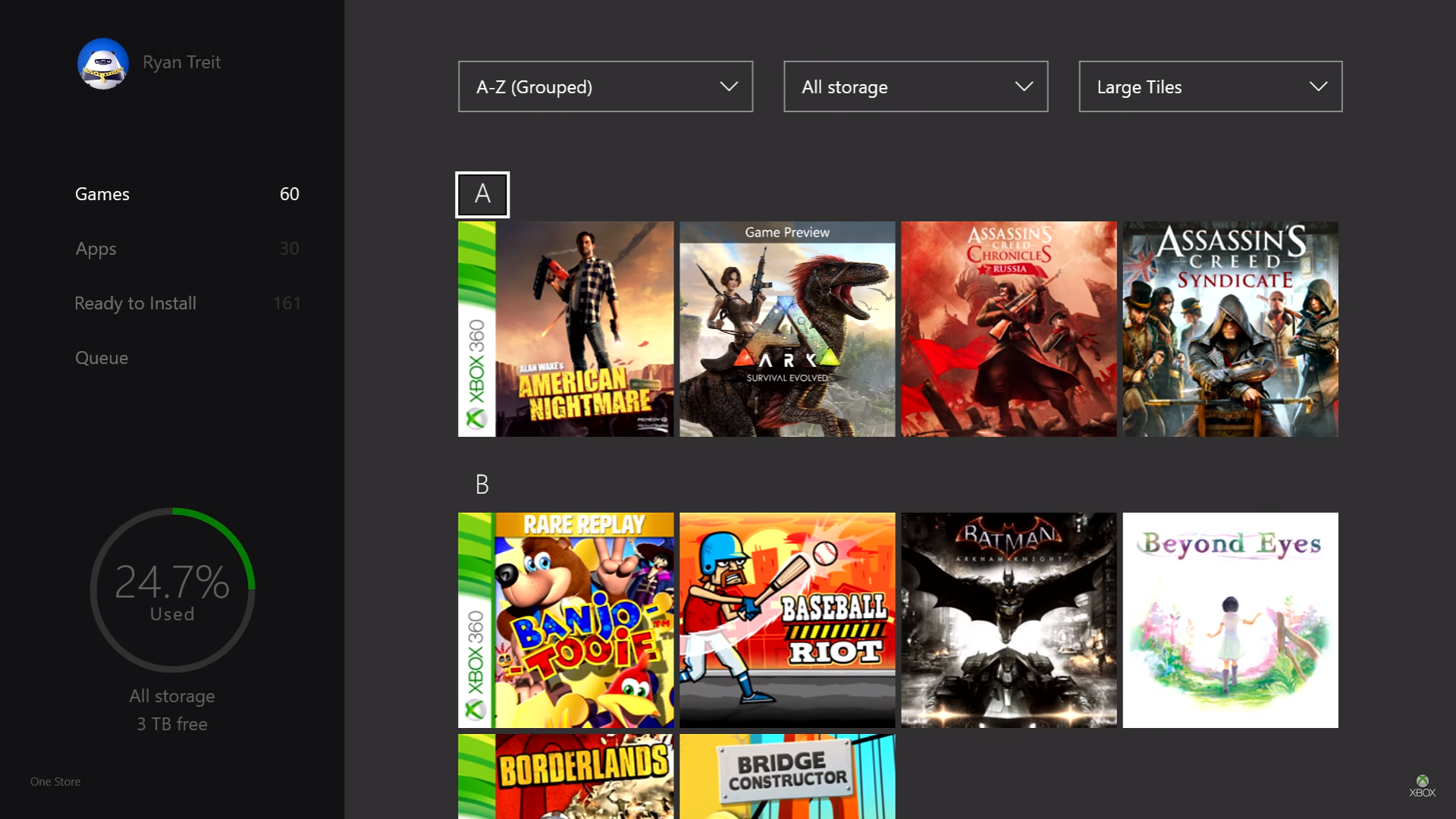This screenshot has height=819, width=1456.
Task: Go to the Queue section
Action: [102, 358]
